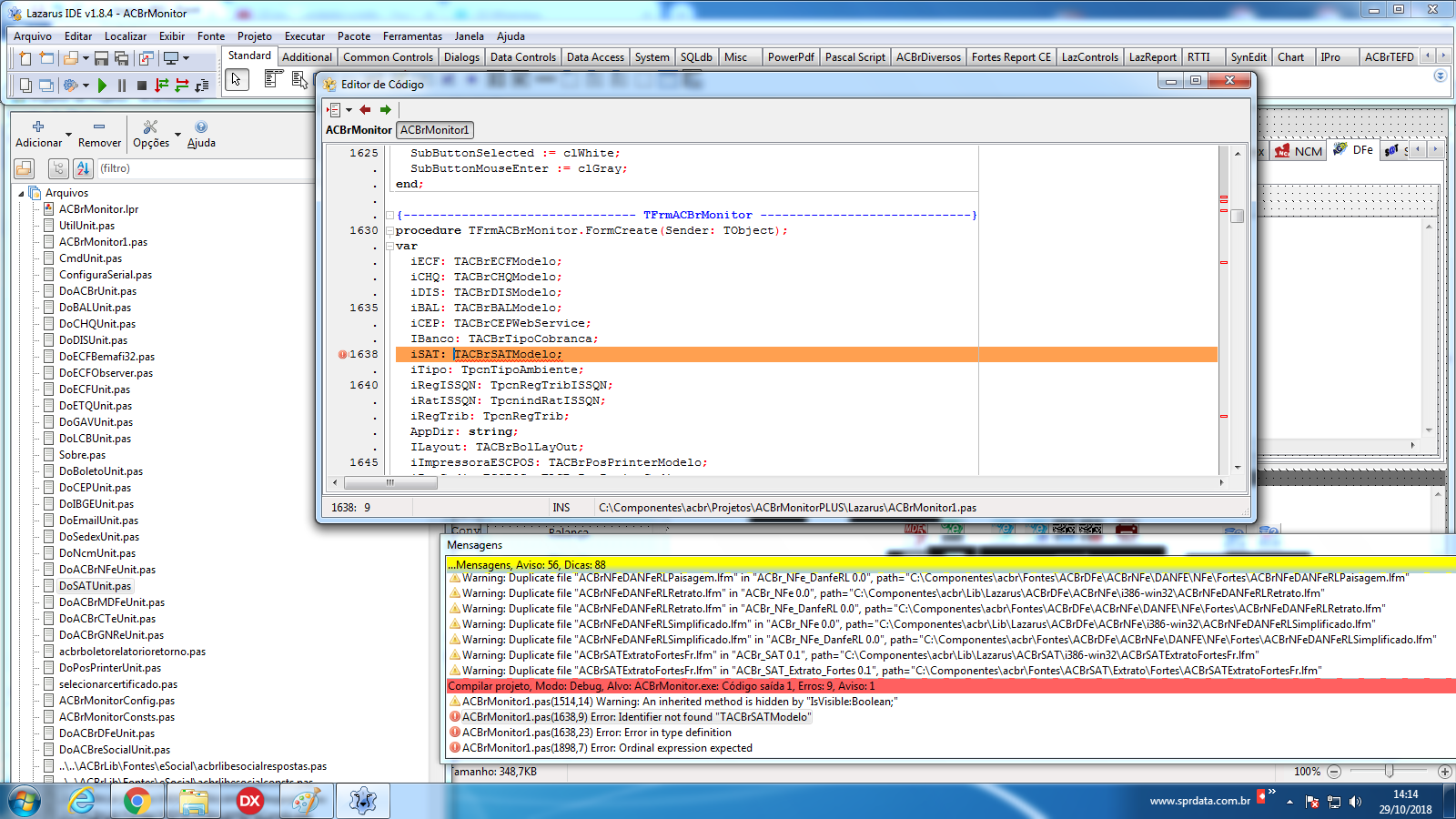Viewport: 1456px width, 819px height.
Task: Toggle between form and unit view icon
Action: [147, 58]
